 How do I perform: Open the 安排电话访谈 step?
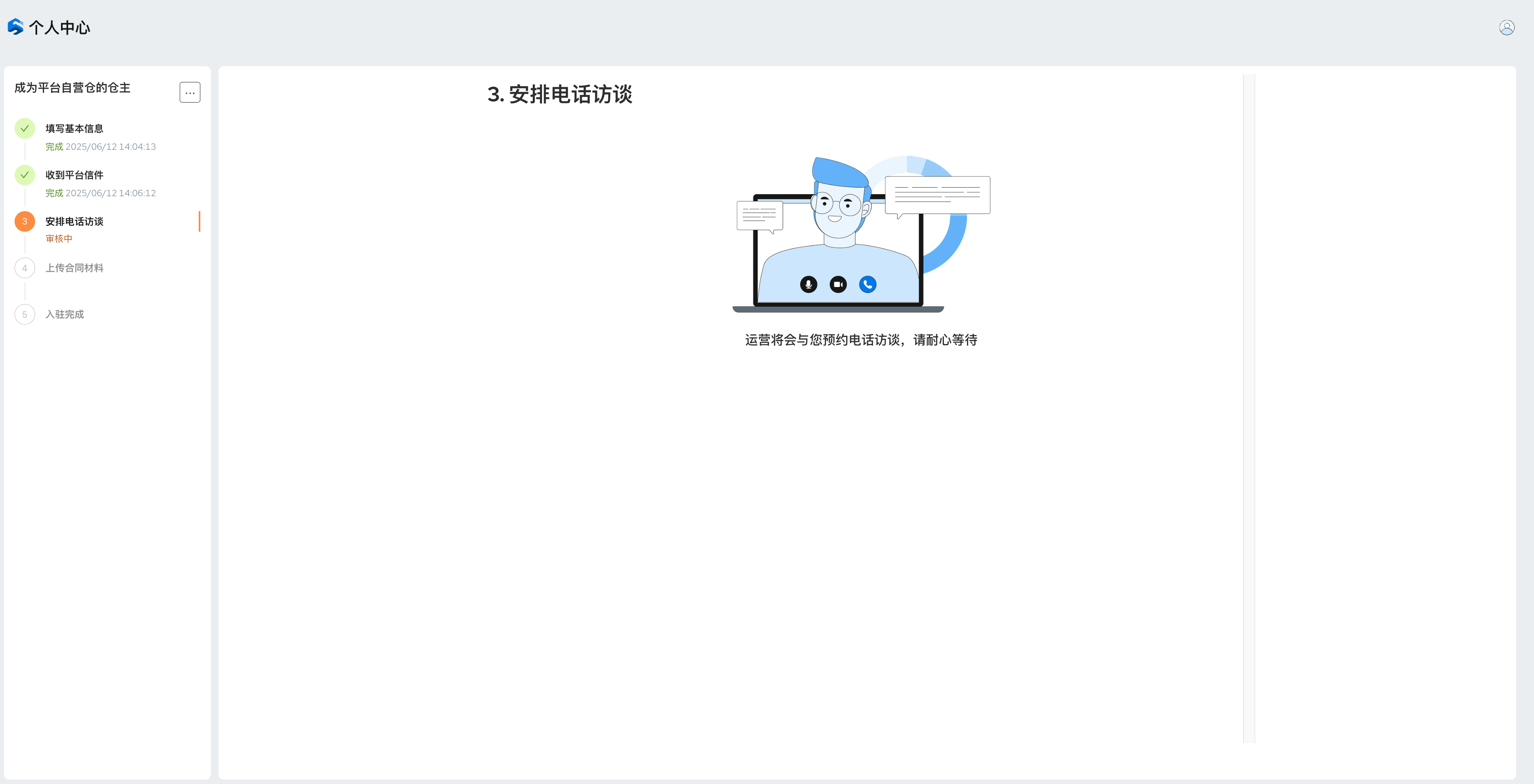tap(74, 222)
